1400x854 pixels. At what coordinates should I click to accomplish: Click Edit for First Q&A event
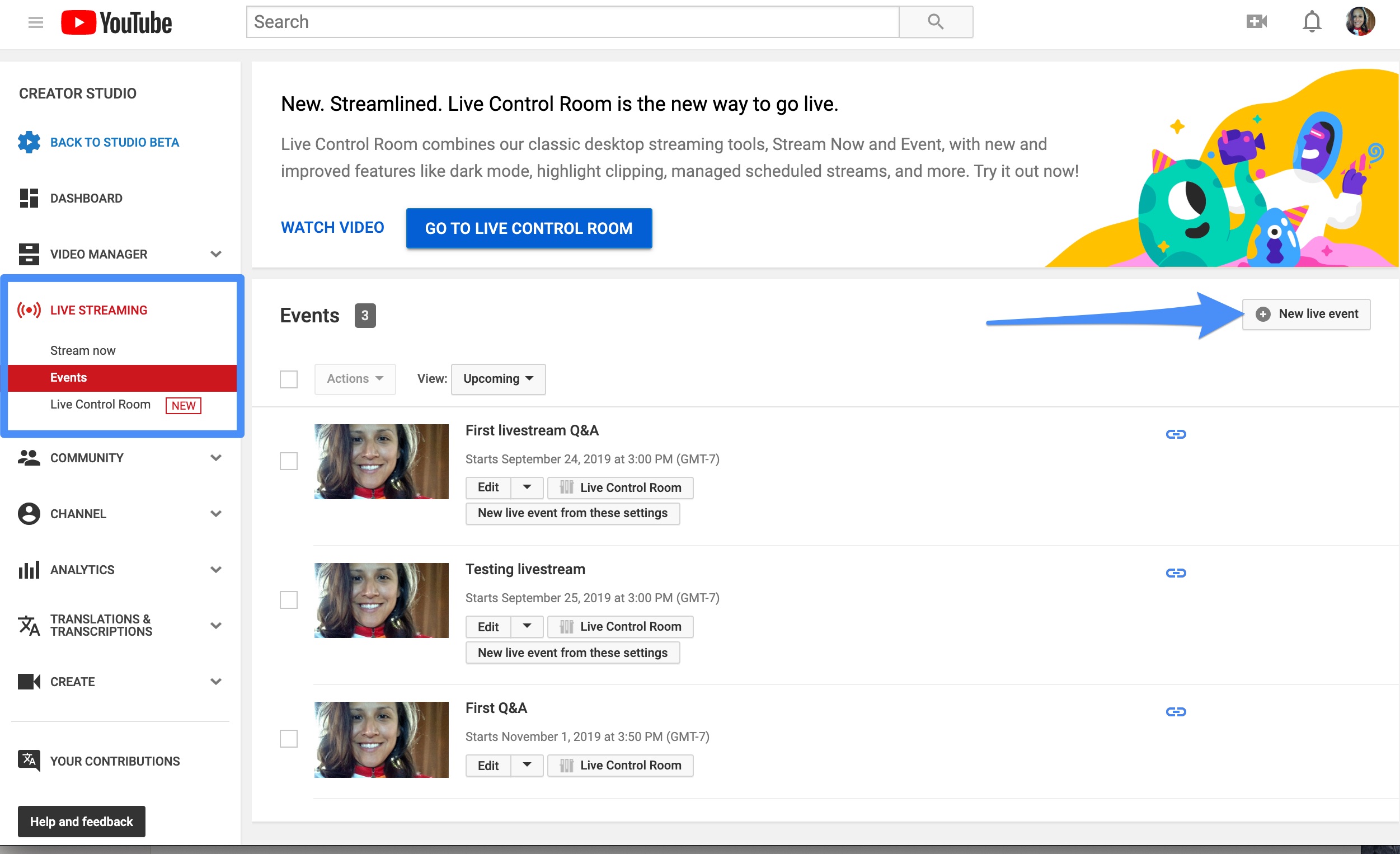(488, 766)
